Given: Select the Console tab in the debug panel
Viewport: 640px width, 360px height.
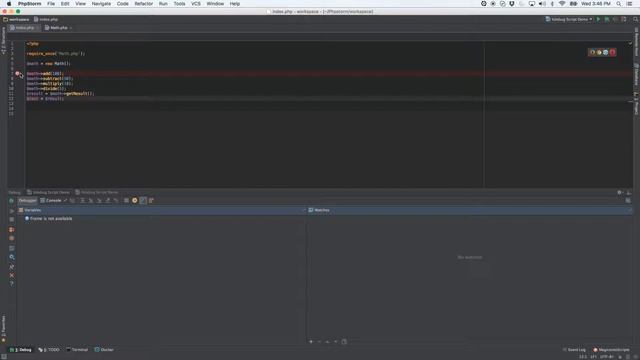Looking at the screenshot, I should pos(51,200).
